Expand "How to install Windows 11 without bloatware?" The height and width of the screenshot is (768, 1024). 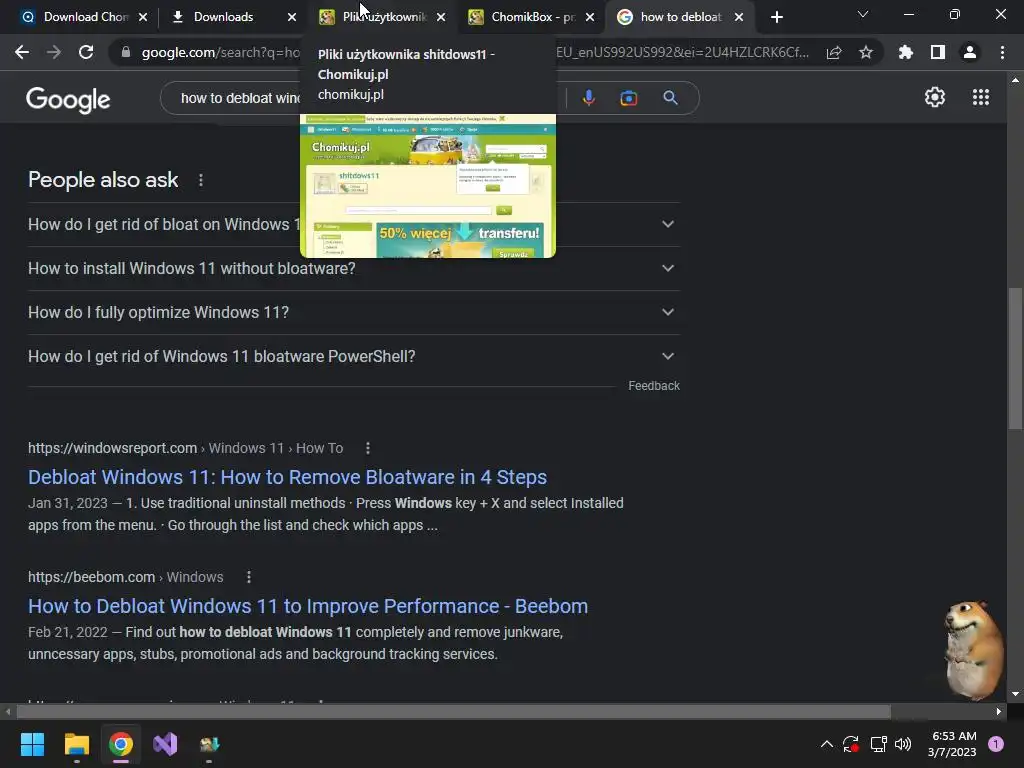tap(354, 268)
